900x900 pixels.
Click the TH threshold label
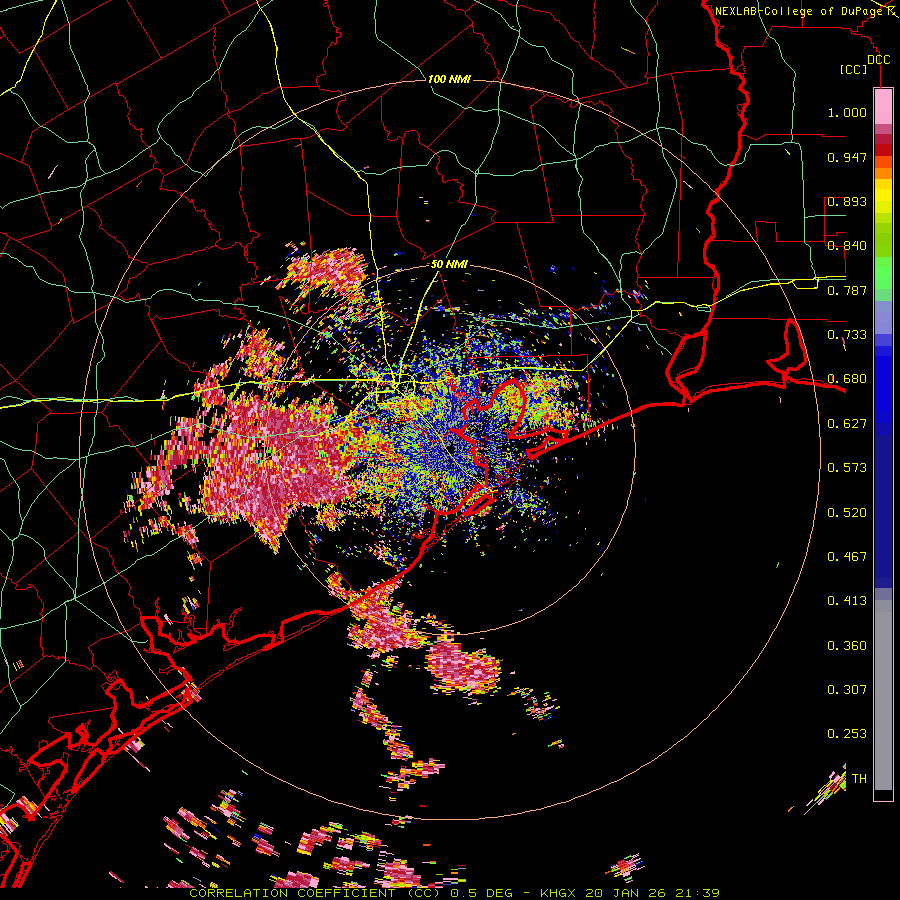tap(859, 779)
